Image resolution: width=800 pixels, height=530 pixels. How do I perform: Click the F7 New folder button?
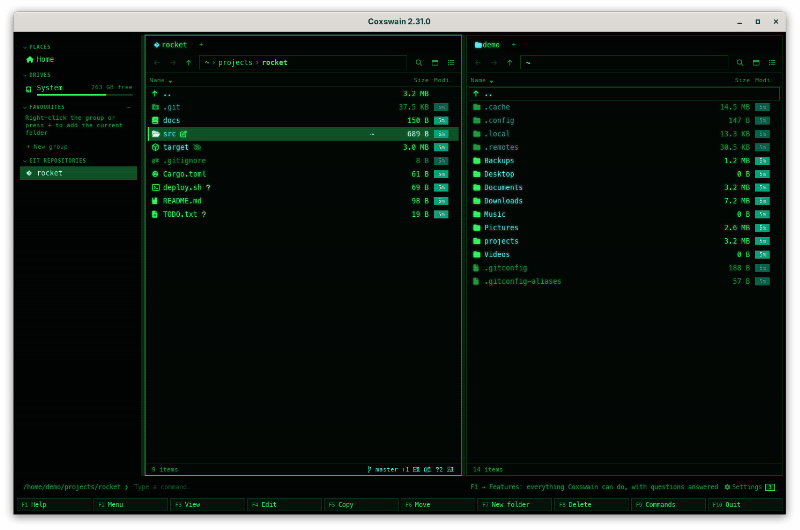click(515, 505)
